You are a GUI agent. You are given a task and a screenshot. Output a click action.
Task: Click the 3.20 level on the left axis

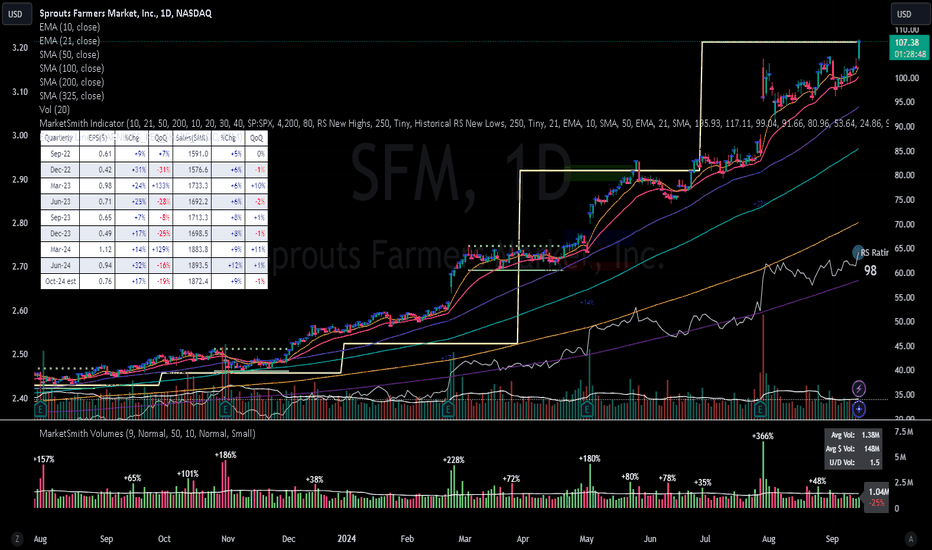(x=20, y=48)
